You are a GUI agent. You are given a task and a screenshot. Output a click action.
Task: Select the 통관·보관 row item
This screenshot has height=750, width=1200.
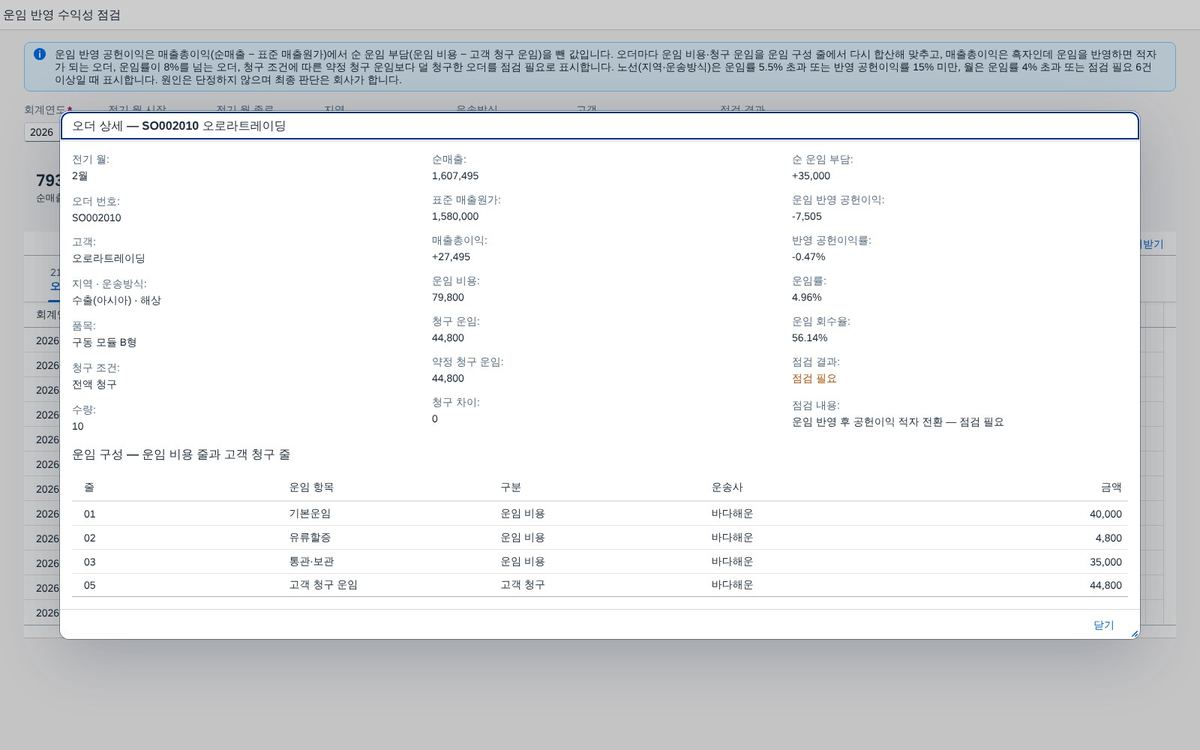pyautogui.click(x=311, y=562)
